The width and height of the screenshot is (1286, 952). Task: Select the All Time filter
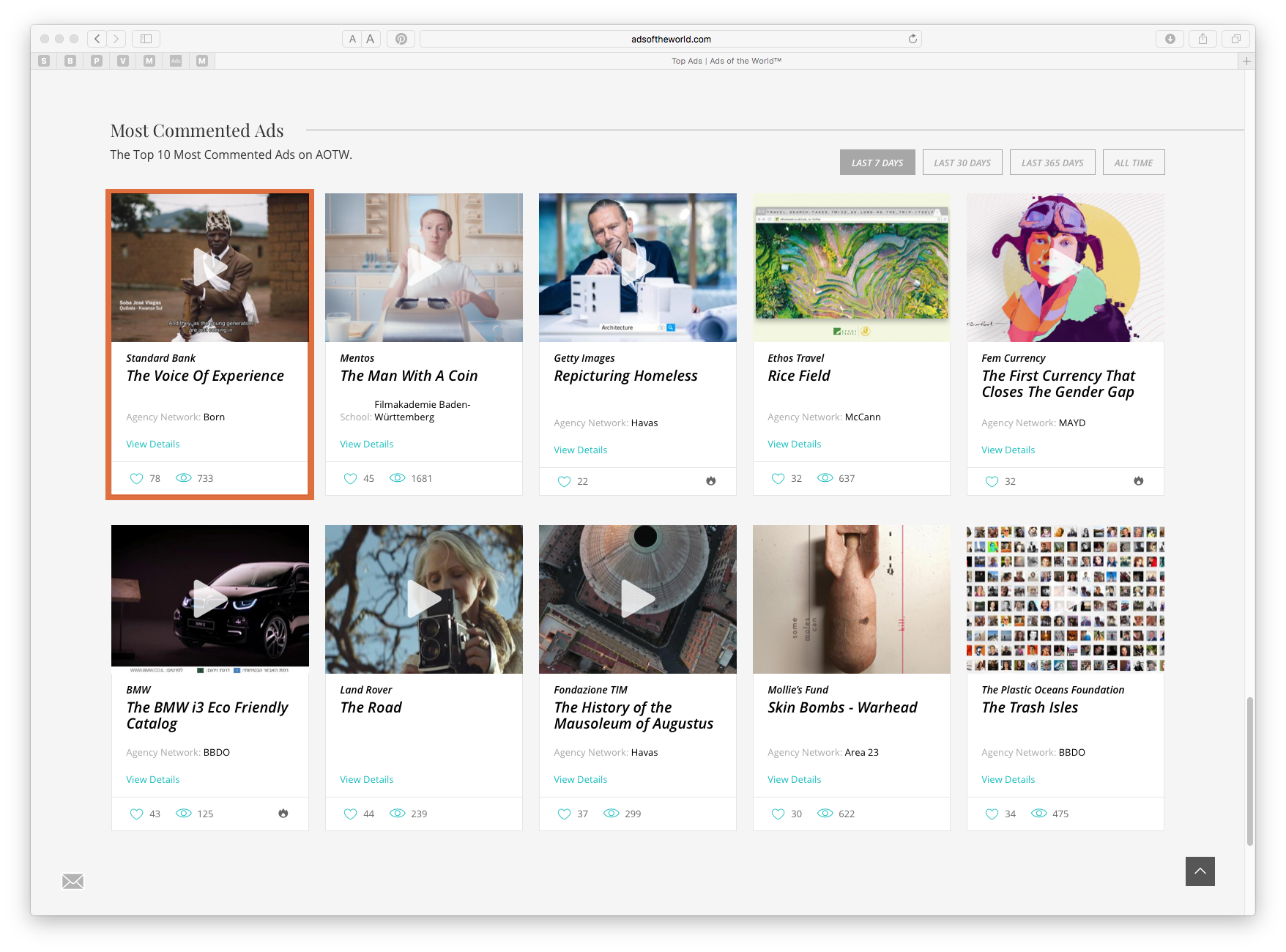click(x=1134, y=163)
